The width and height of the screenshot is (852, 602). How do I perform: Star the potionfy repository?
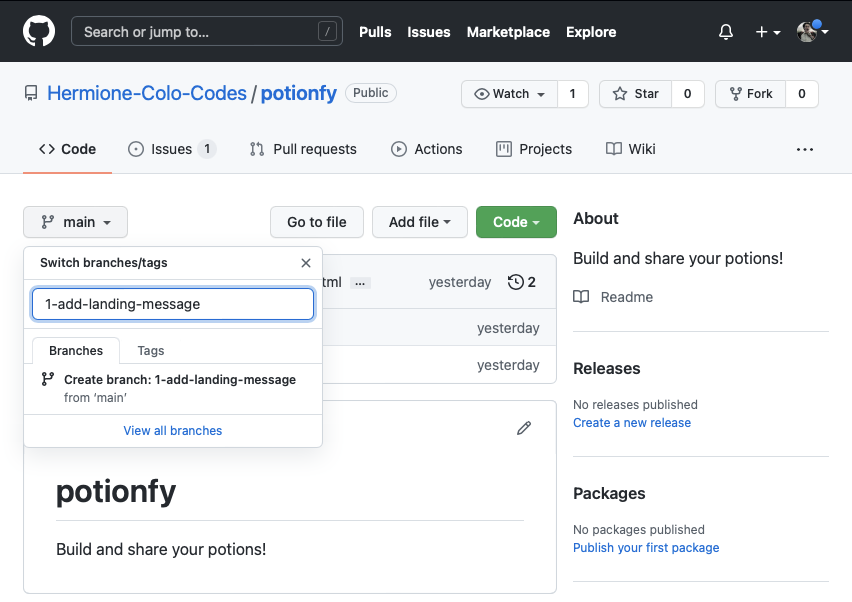click(635, 94)
